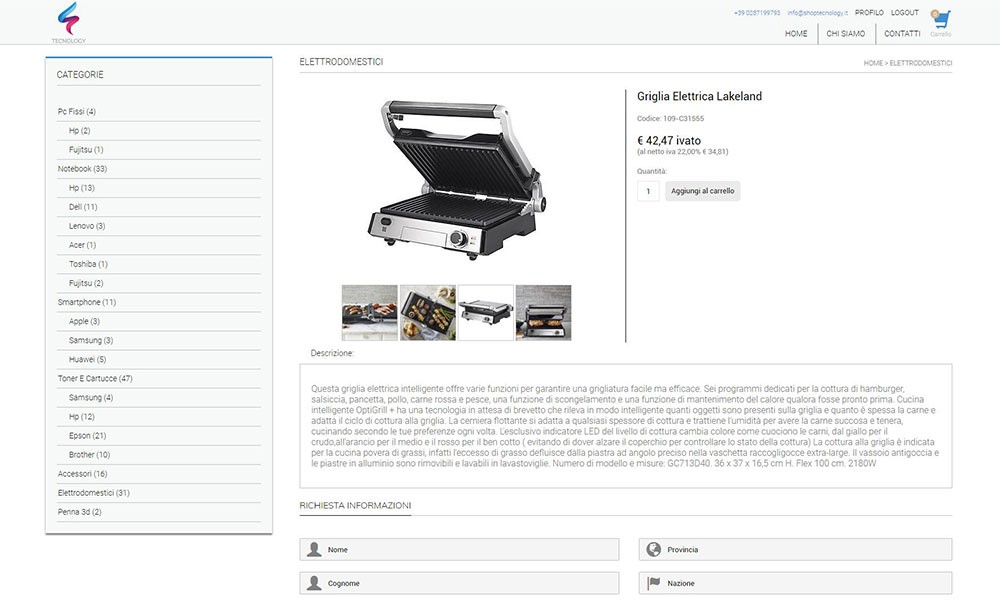Select the first grill thumbnail with food
The width and height of the screenshot is (1000, 600).
[x=369, y=312]
